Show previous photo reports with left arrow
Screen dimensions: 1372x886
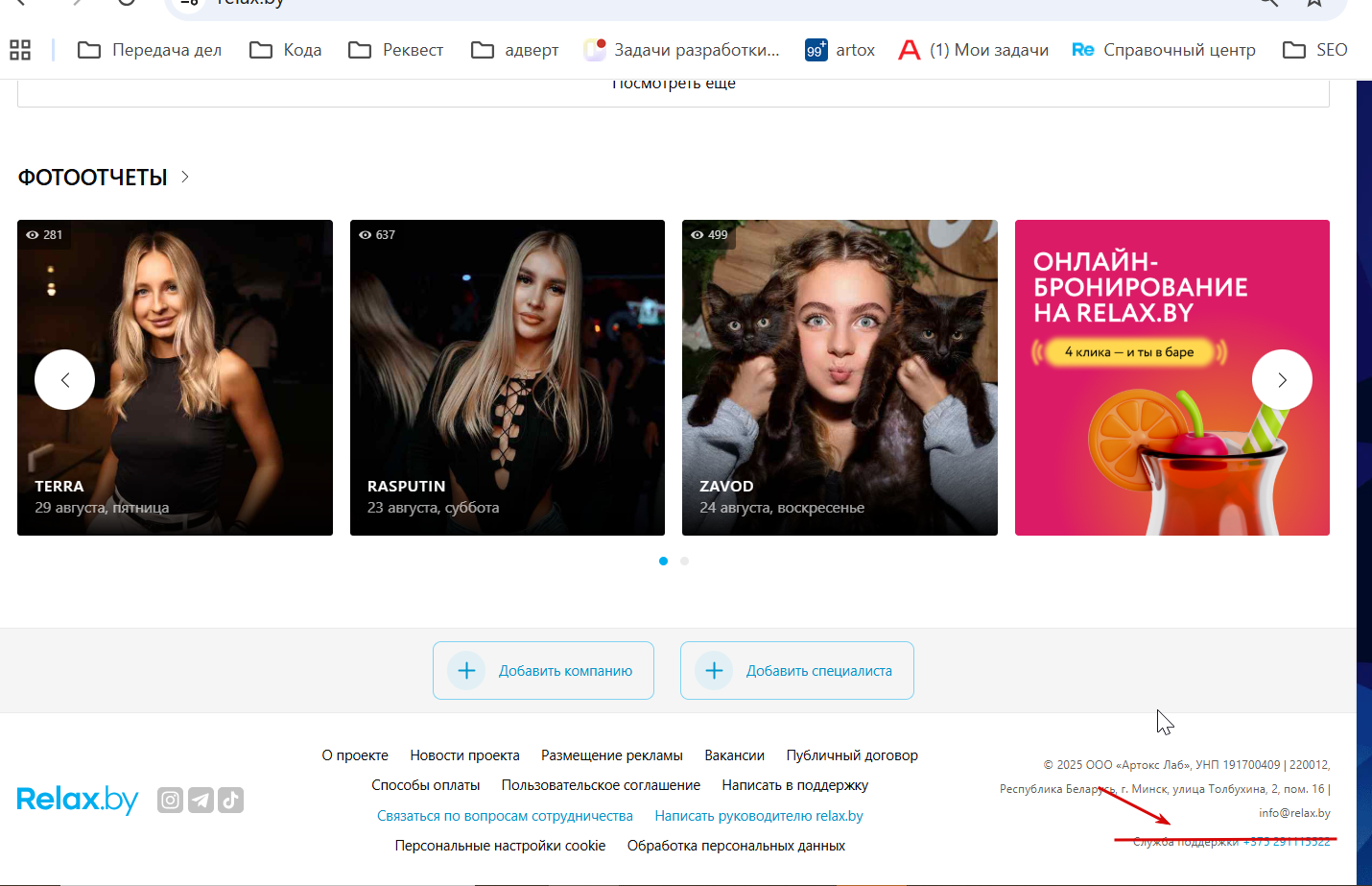pyautogui.click(x=64, y=380)
